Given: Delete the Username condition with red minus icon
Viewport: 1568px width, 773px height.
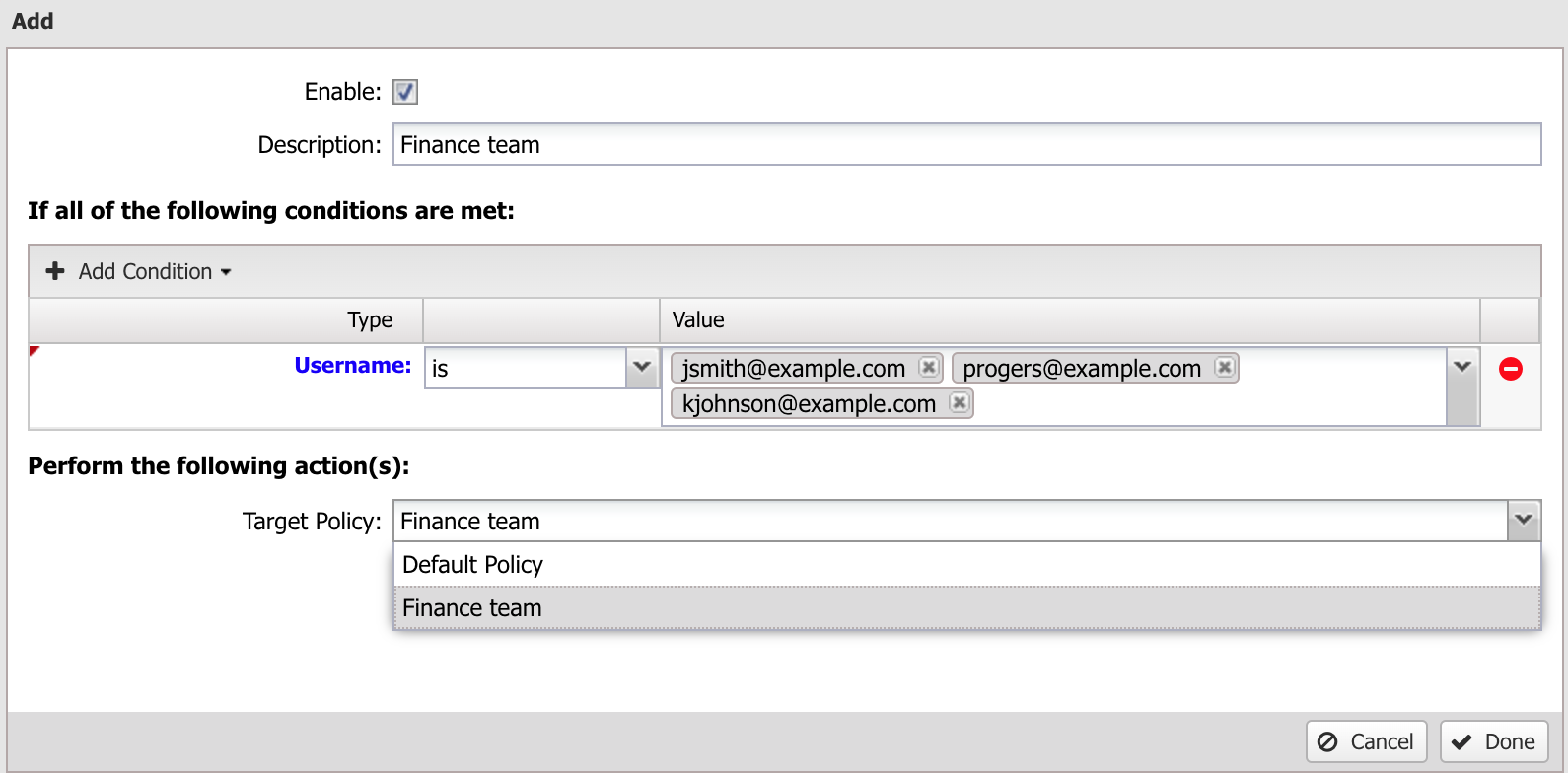Looking at the screenshot, I should point(1511,369).
